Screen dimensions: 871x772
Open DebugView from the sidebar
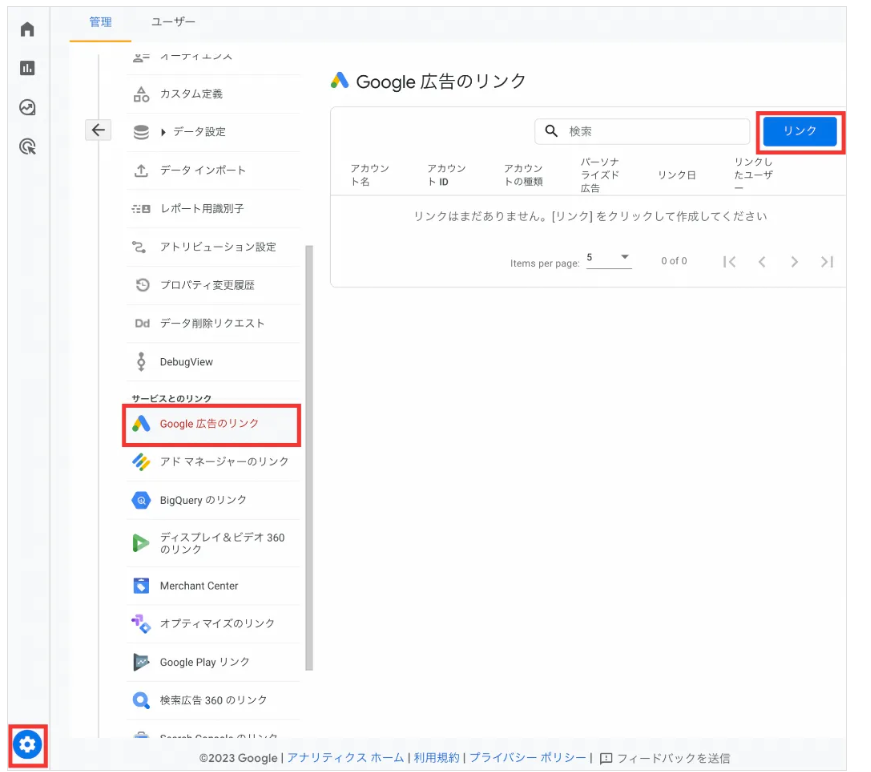186,362
